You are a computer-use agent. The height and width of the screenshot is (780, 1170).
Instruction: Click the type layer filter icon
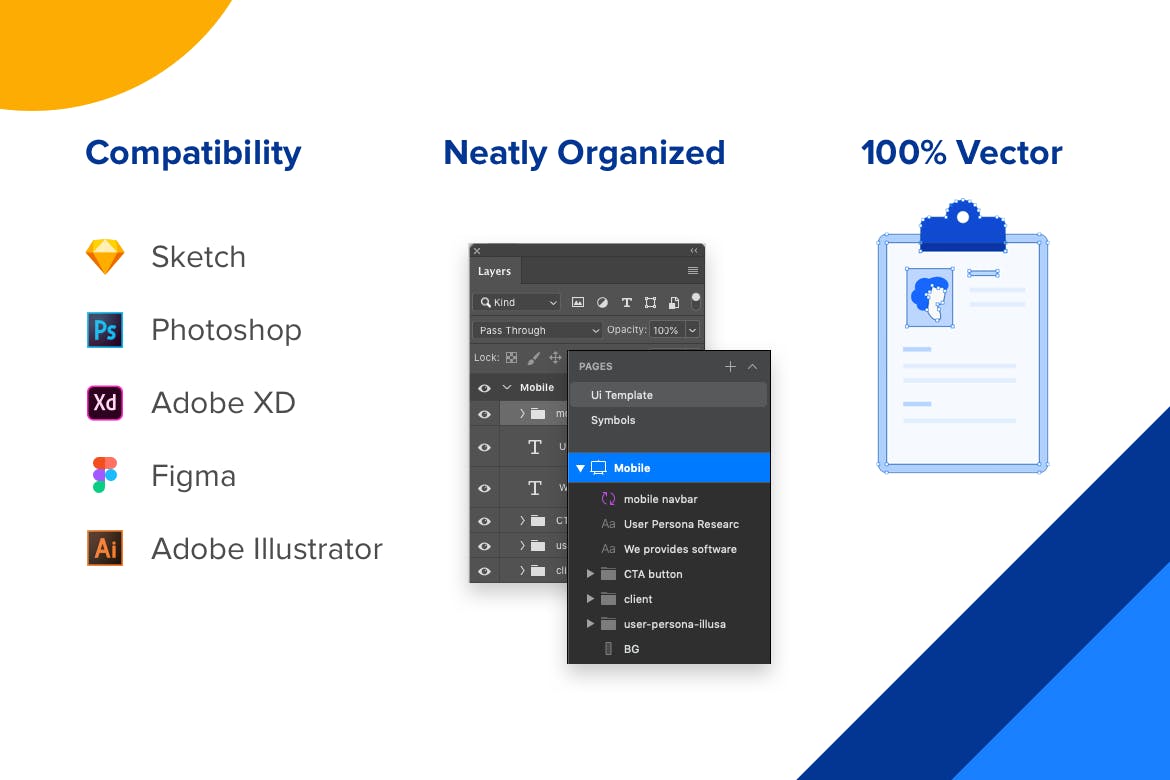coord(626,302)
